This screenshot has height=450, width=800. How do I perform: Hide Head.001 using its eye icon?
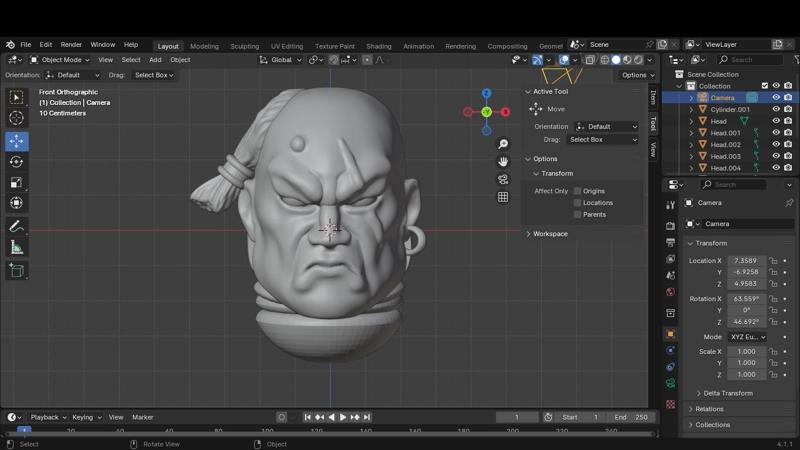776,133
